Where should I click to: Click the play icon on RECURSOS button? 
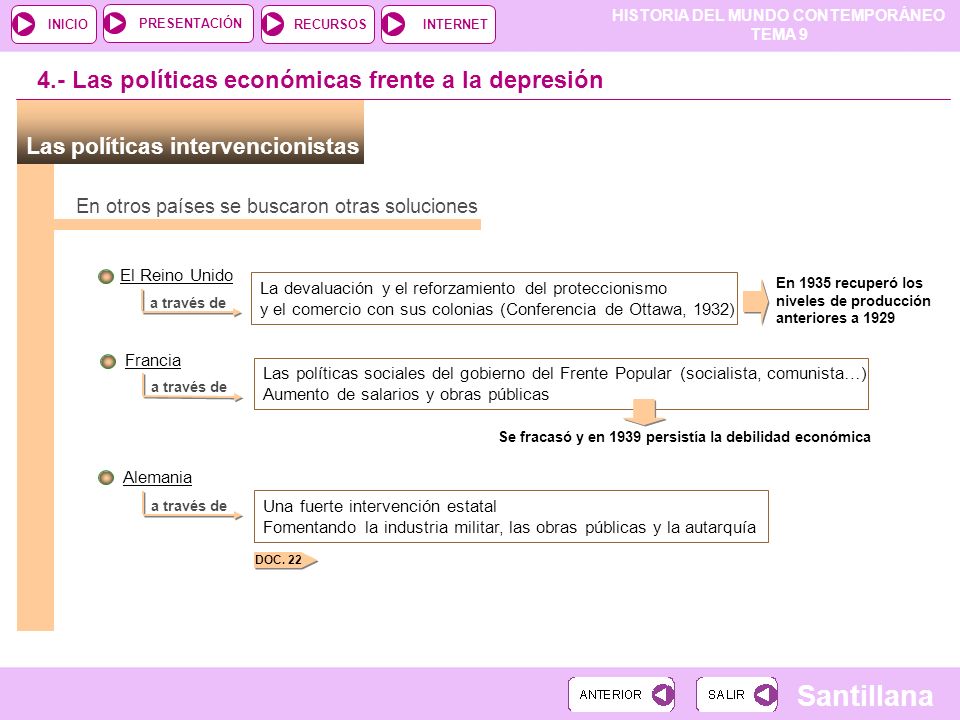click(273, 24)
